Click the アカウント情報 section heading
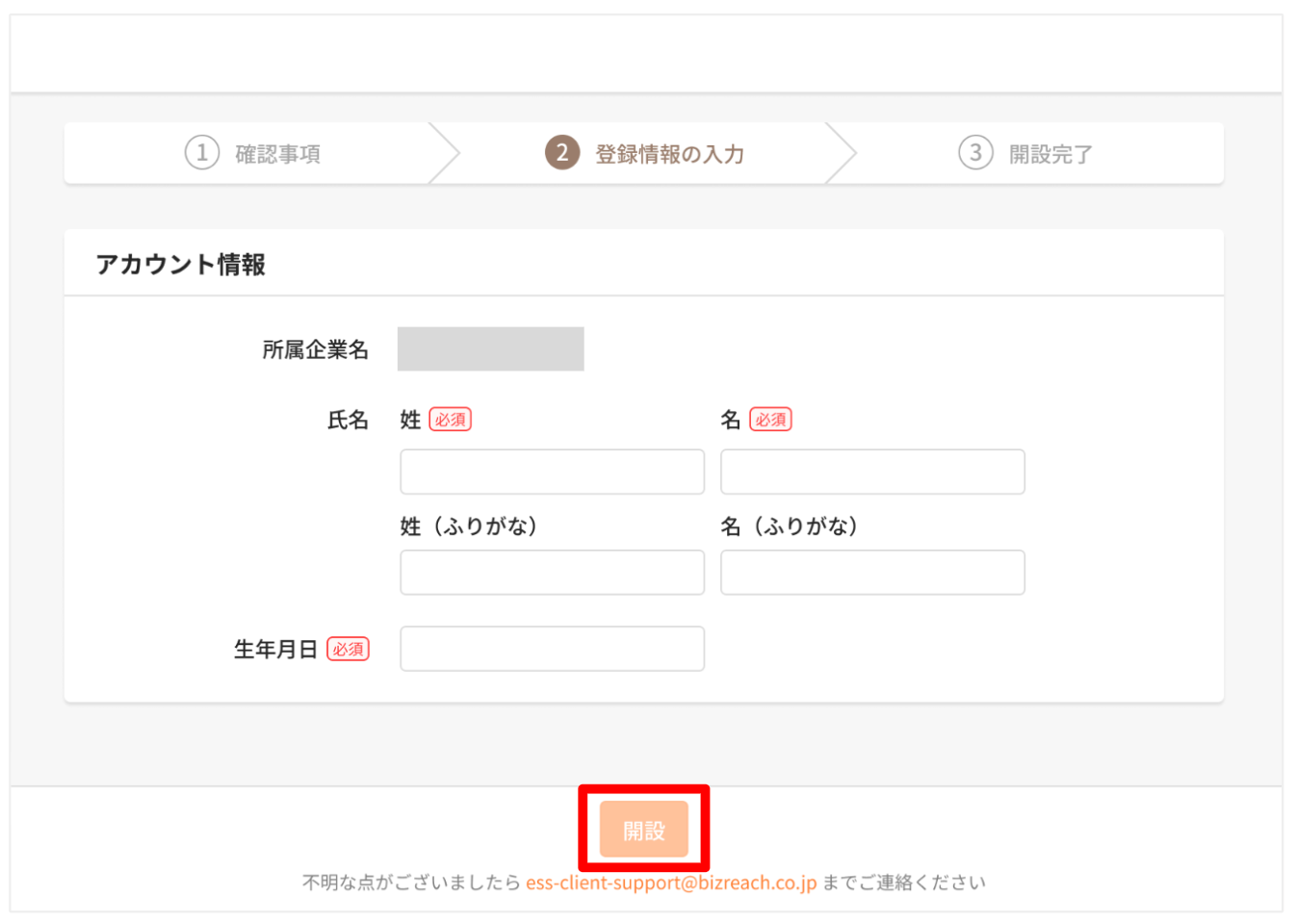 coord(180,265)
